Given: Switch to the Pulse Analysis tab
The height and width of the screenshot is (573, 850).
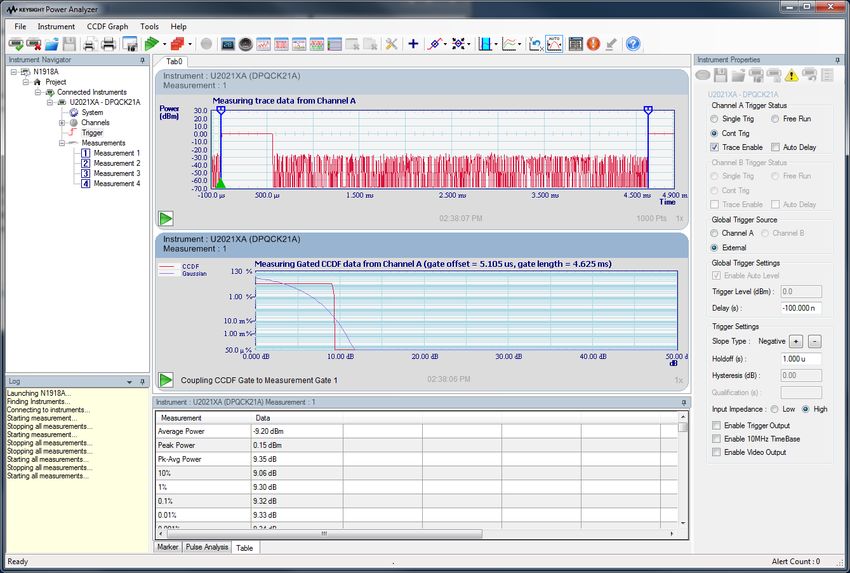Looking at the screenshot, I should (x=207, y=548).
